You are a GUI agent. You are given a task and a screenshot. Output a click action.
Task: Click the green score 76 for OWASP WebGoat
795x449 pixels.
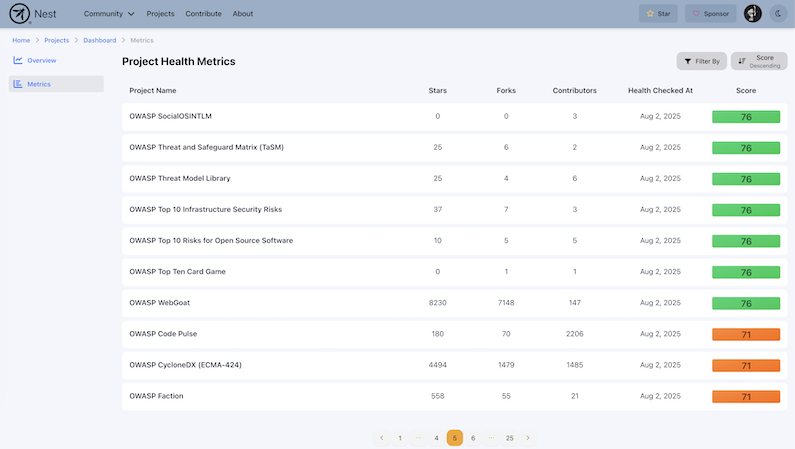745,303
